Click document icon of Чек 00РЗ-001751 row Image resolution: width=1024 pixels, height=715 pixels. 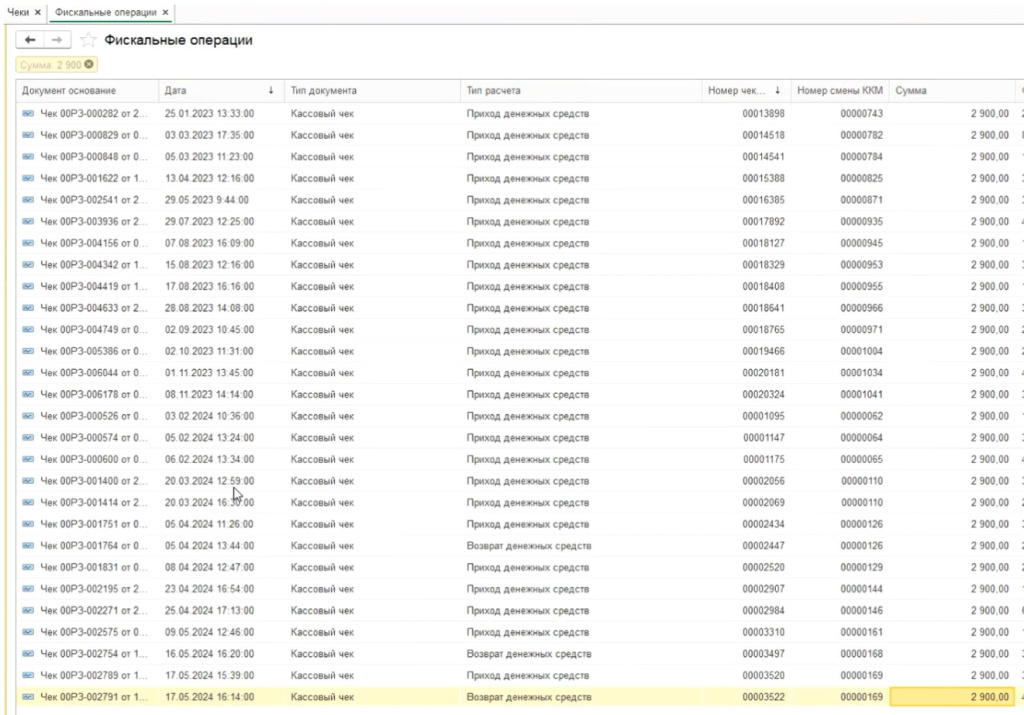(28, 524)
